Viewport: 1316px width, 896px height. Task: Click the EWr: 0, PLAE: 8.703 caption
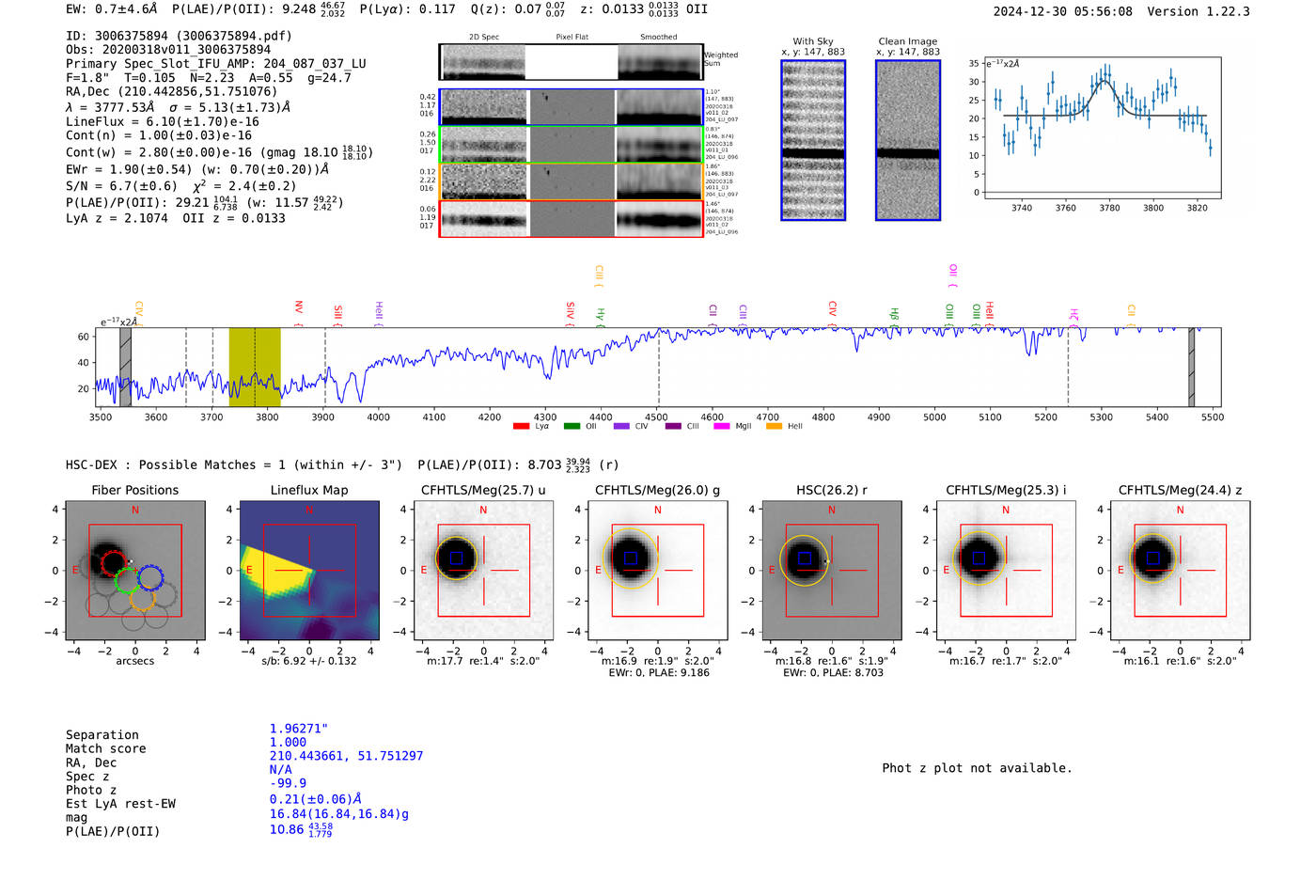[832, 673]
